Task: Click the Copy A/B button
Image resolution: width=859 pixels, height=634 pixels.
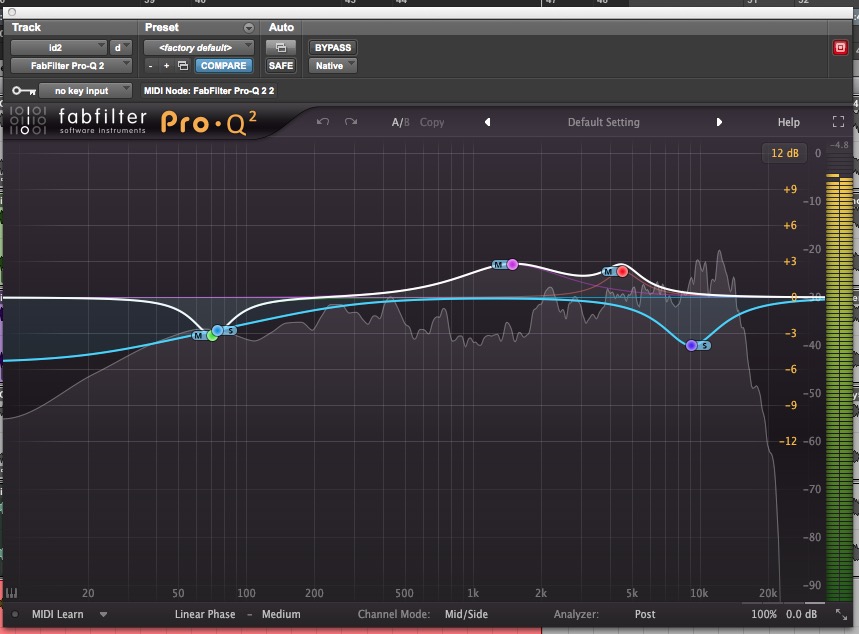Action: 432,122
